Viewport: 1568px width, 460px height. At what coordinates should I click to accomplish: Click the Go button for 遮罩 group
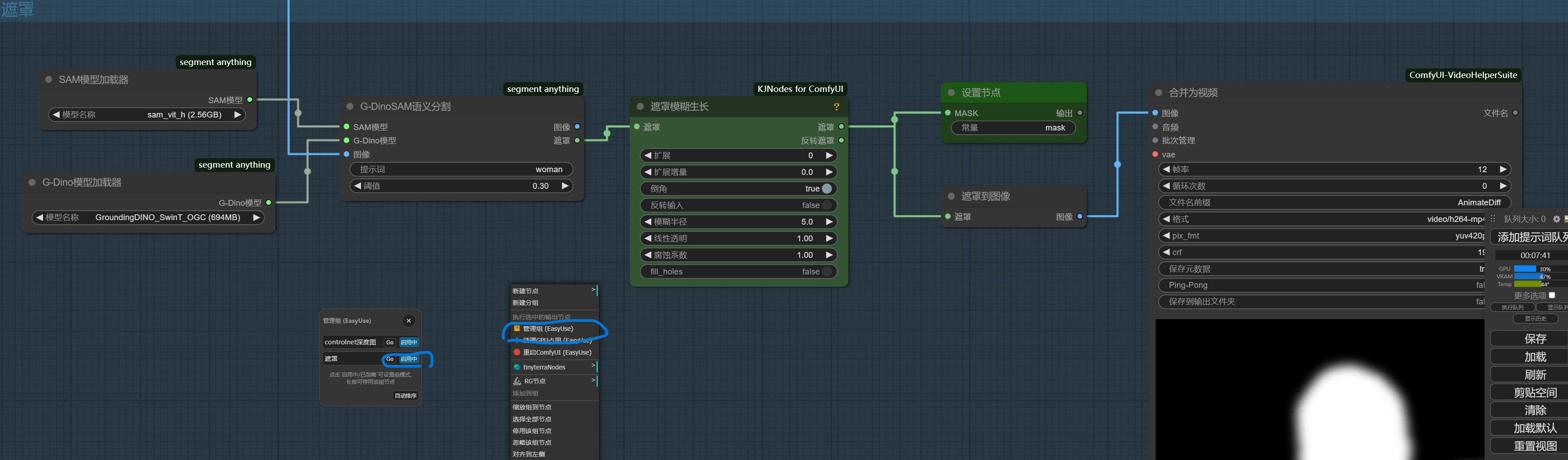(x=390, y=359)
